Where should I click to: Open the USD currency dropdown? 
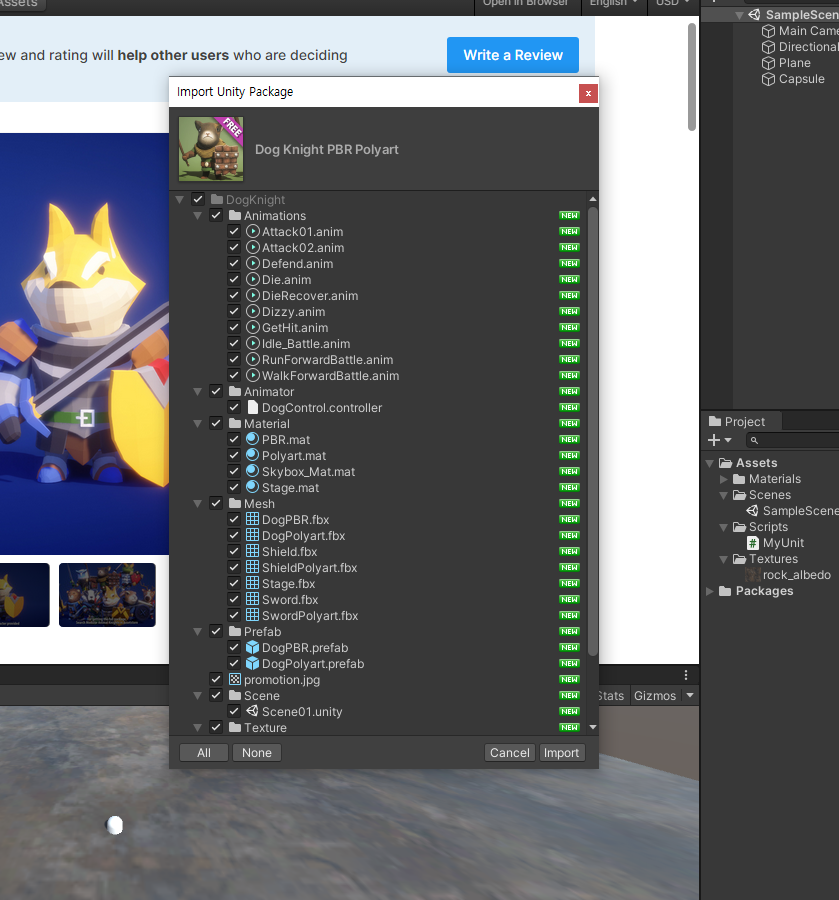click(x=673, y=3)
